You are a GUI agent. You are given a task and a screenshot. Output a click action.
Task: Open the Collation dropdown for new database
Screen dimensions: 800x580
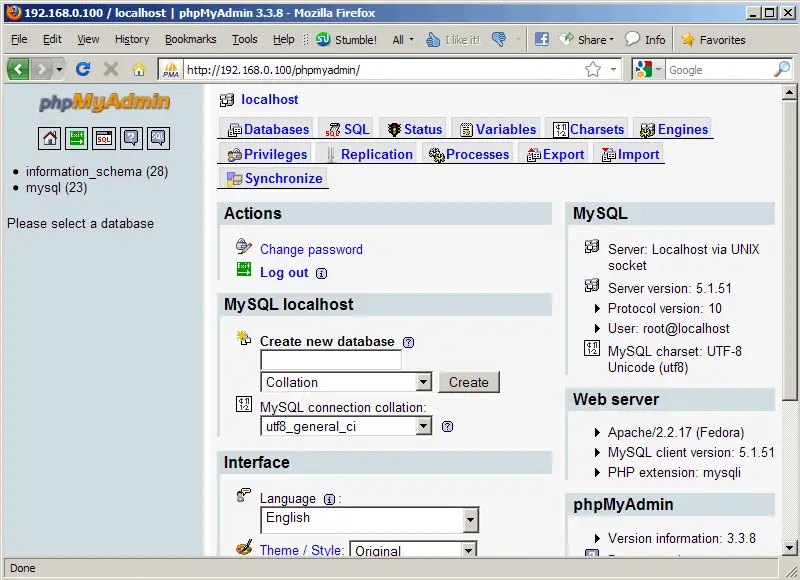click(x=346, y=382)
